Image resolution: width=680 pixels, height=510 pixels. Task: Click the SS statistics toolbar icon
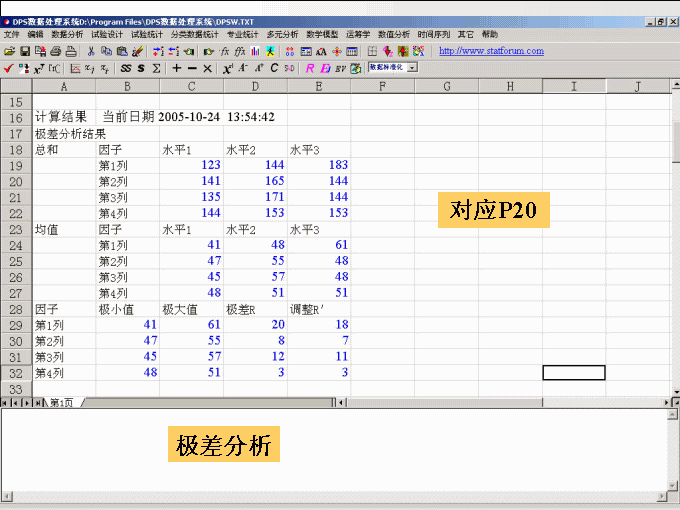[126, 68]
